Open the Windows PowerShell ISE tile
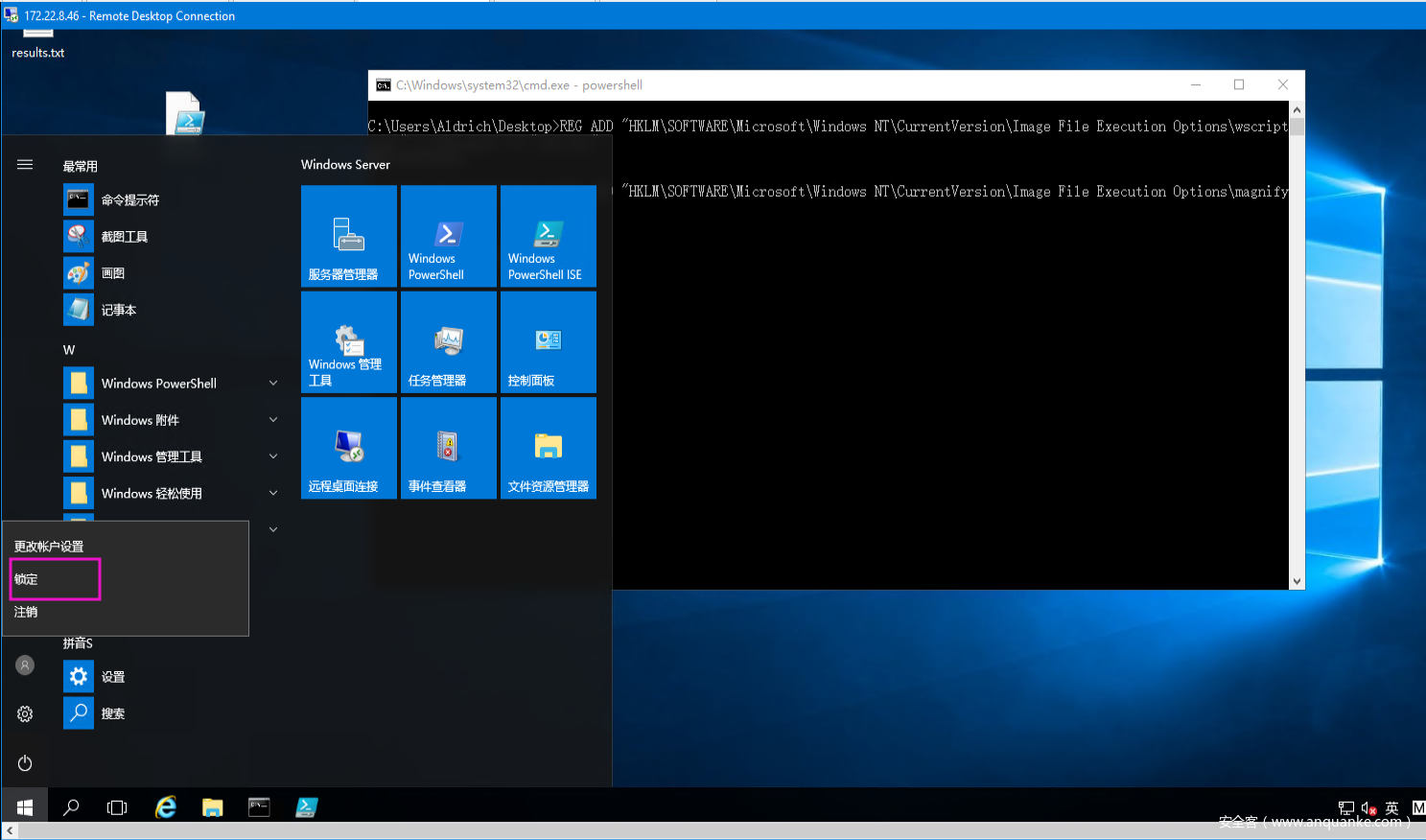 [548, 236]
